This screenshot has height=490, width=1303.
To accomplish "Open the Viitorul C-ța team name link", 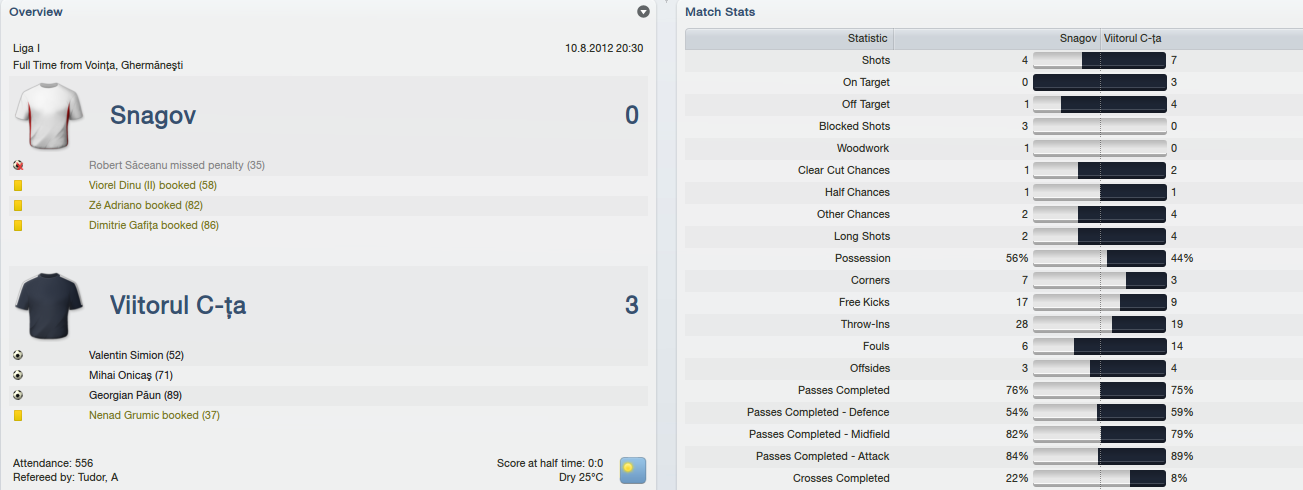I will [x=178, y=306].
